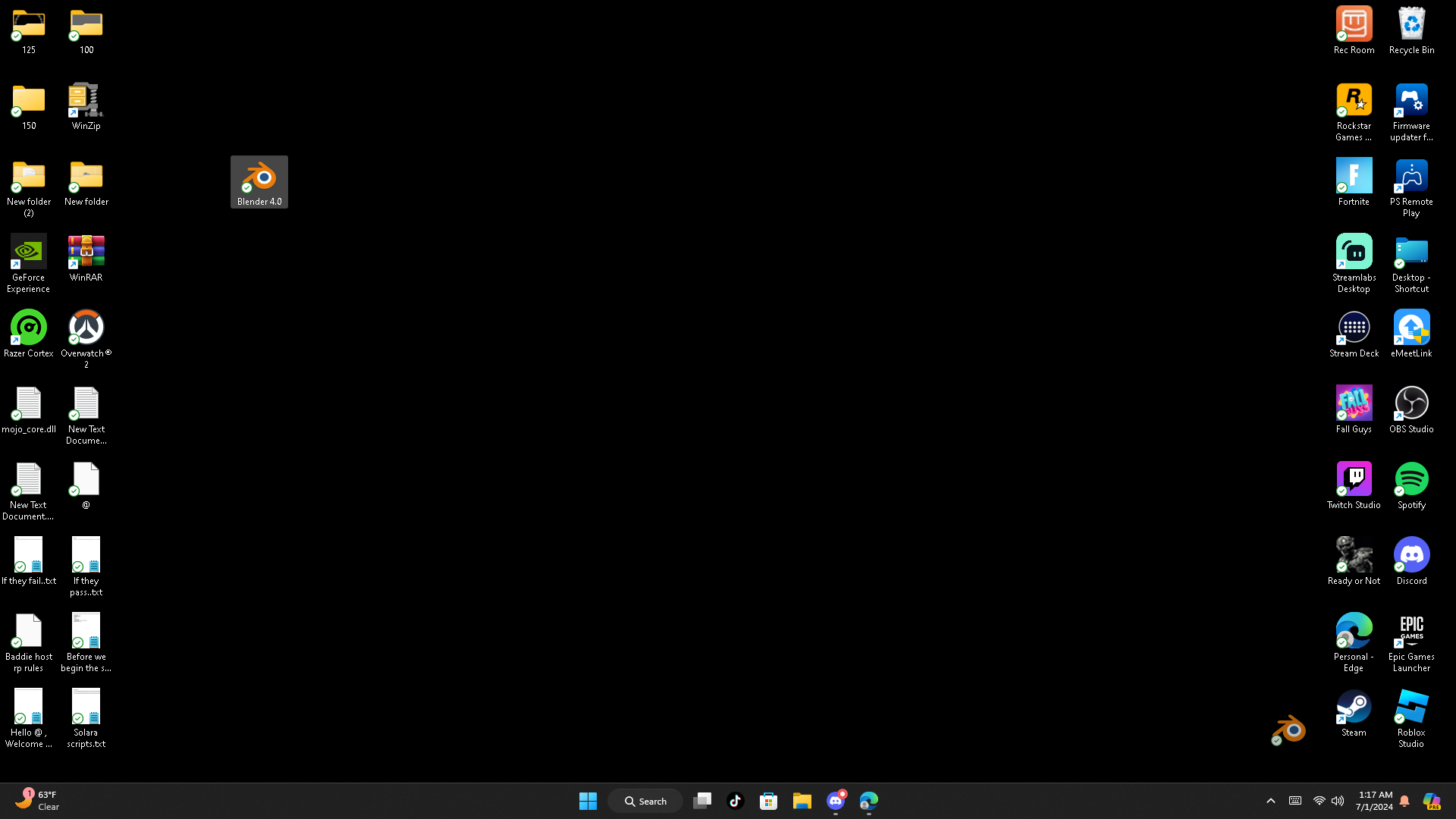This screenshot has height=819, width=1456.
Task: Select the Recycle Bin
Action: click(x=1412, y=30)
